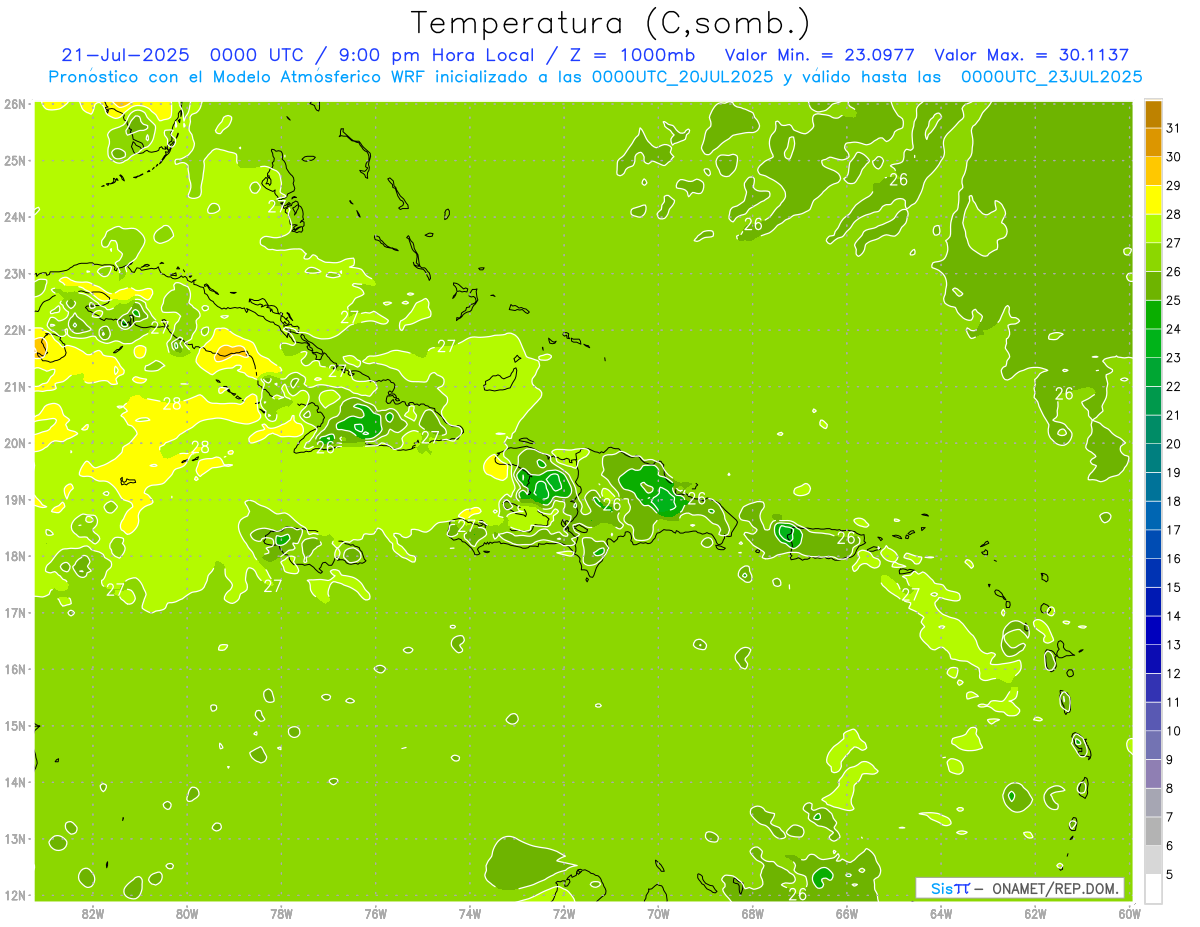Click the "68W" longitude axis label
The height and width of the screenshot is (927, 1200).
pos(752,912)
